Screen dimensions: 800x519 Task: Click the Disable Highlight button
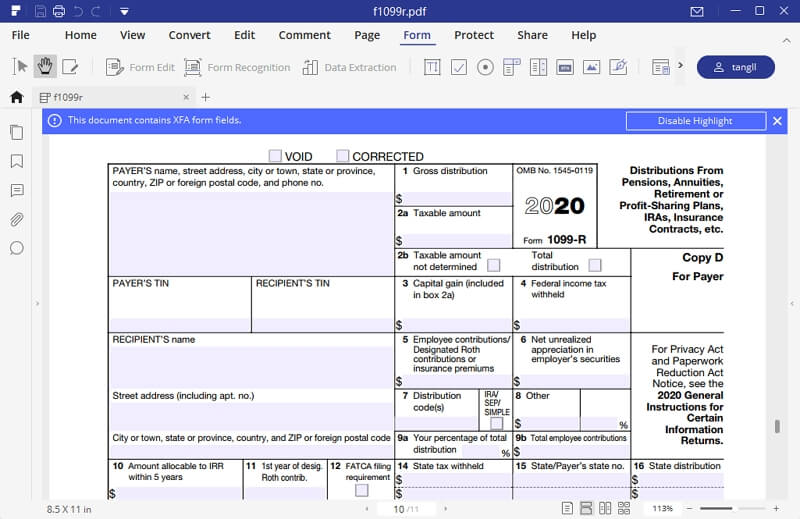(695, 121)
